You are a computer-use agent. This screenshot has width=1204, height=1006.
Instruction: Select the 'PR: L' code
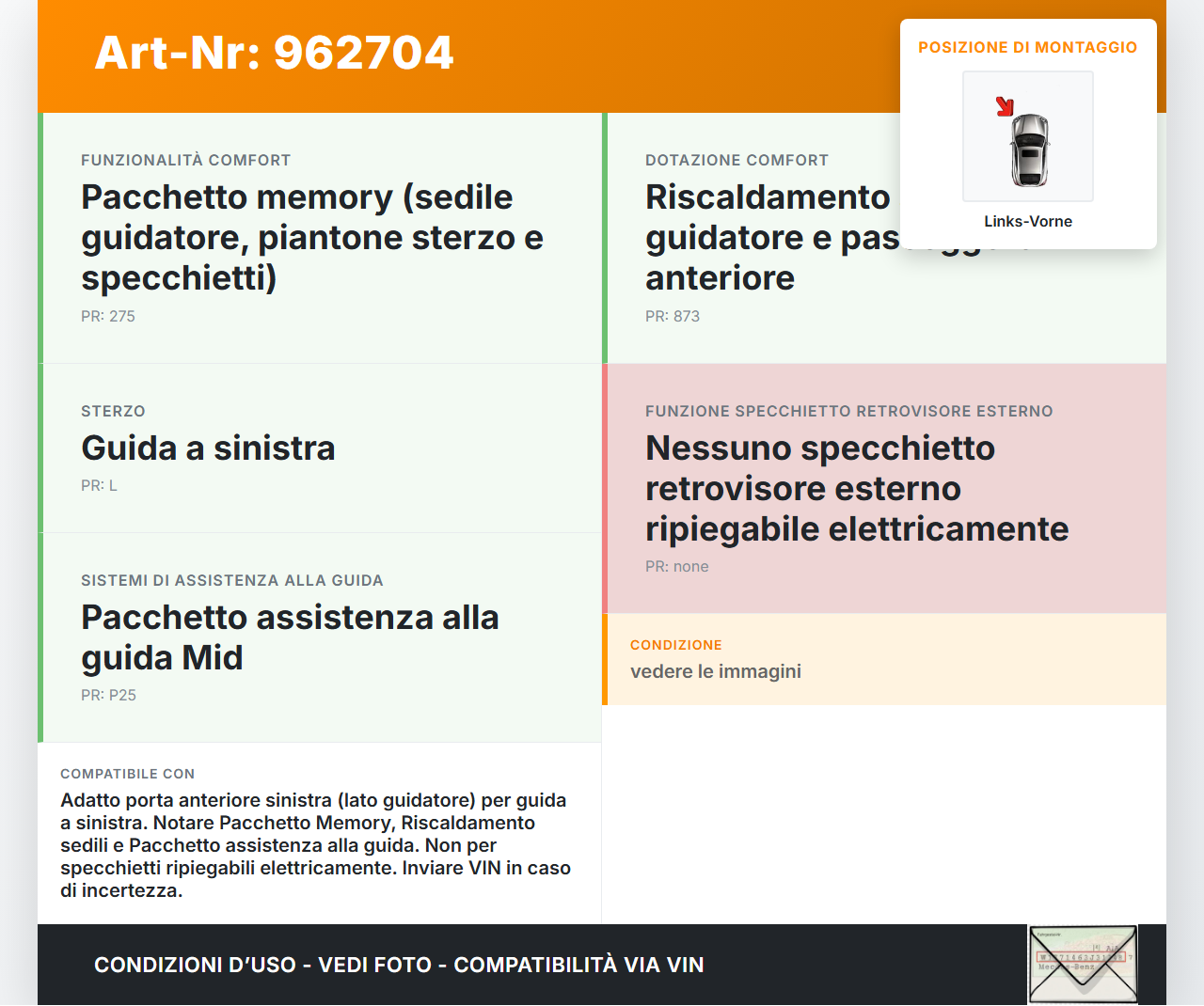click(99, 485)
